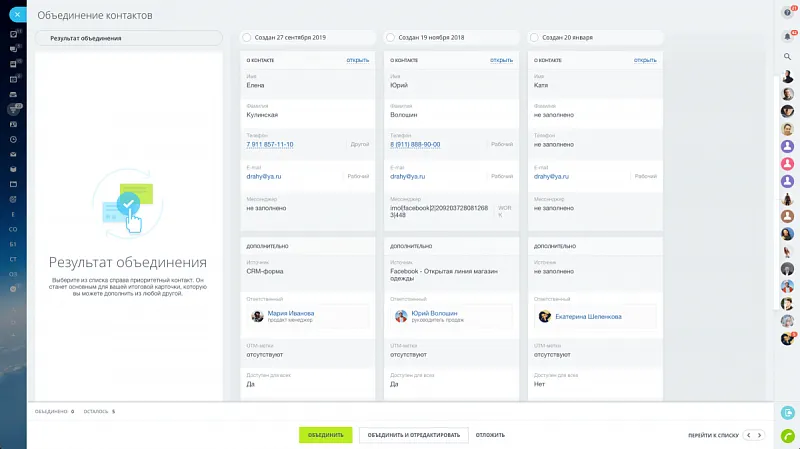Viewport: 800px width, 449px height.
Task: Open Елена's contact via открыть link
Action: (x=358, y=60)
